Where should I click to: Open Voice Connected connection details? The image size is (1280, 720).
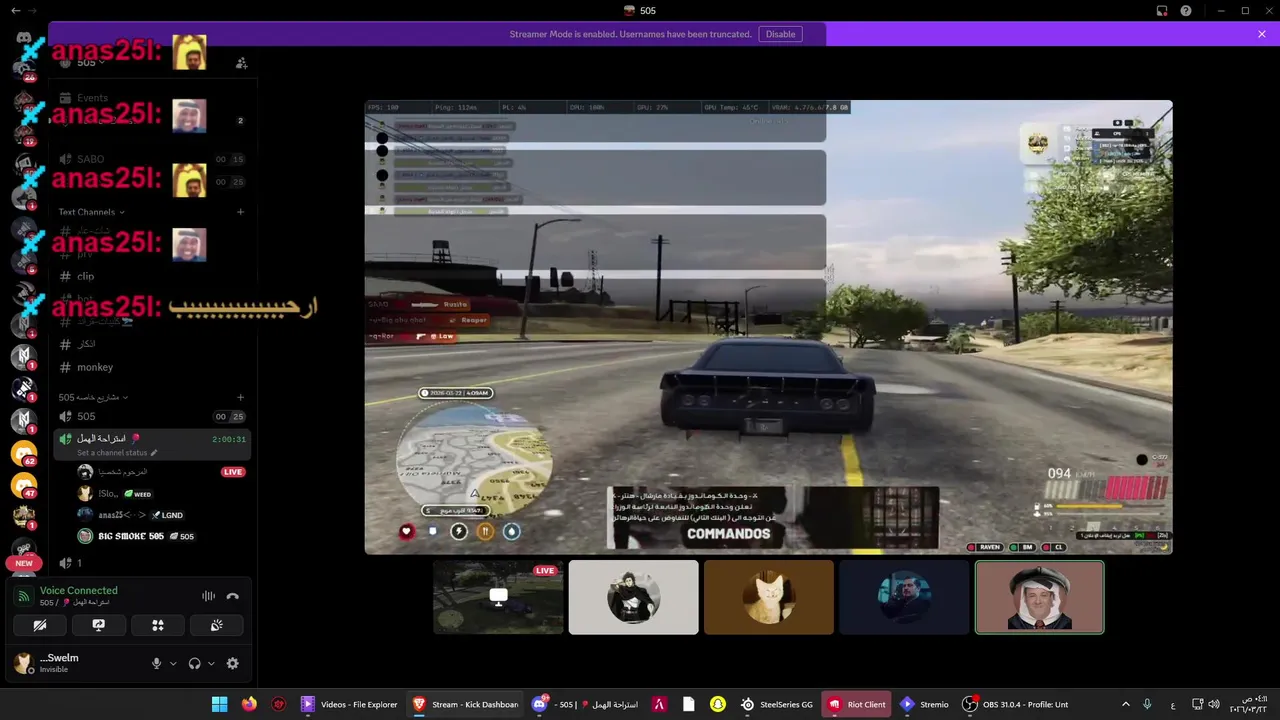78,590
